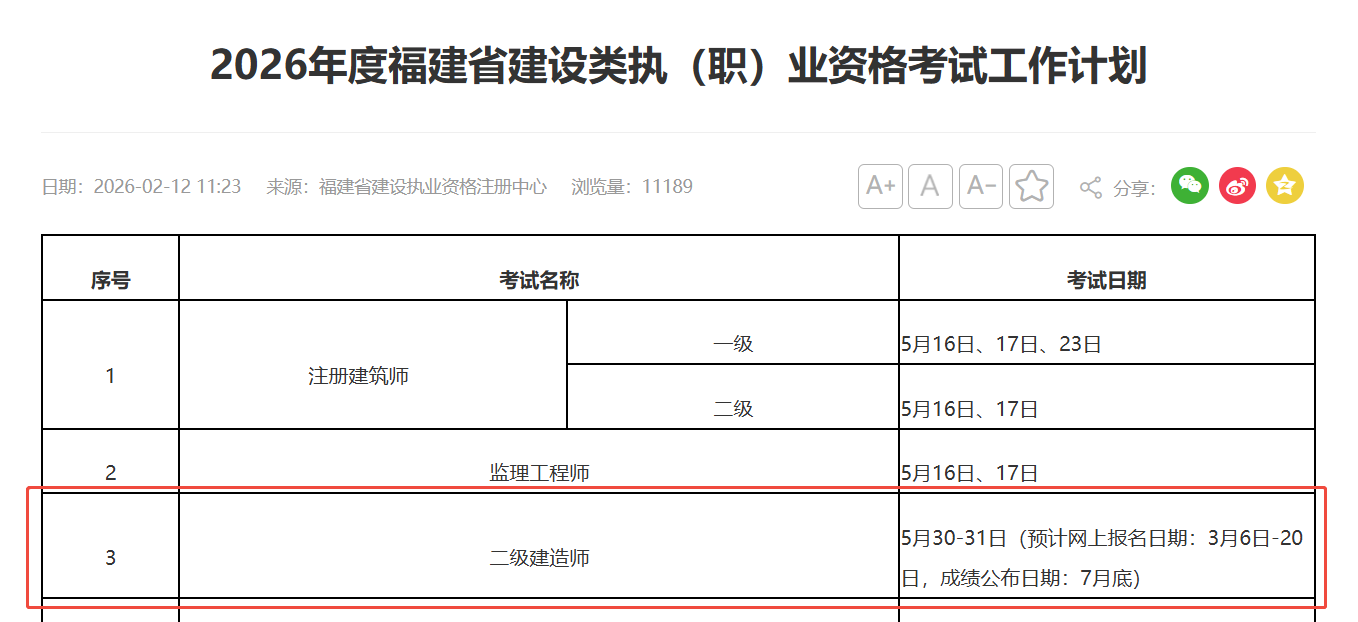Click the share nodes icon
This screenshot has width=1358, height=622.
[x=1091, y=187]
